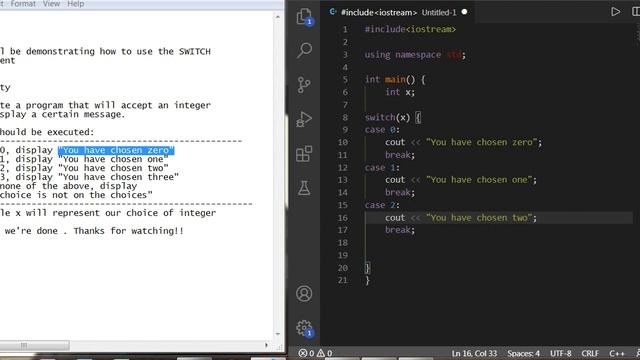Viewport: 640px width, 360px height.
Task: Click the 'Thanks for watching!!' text in Notepad
Action: (x=129, y=231)
